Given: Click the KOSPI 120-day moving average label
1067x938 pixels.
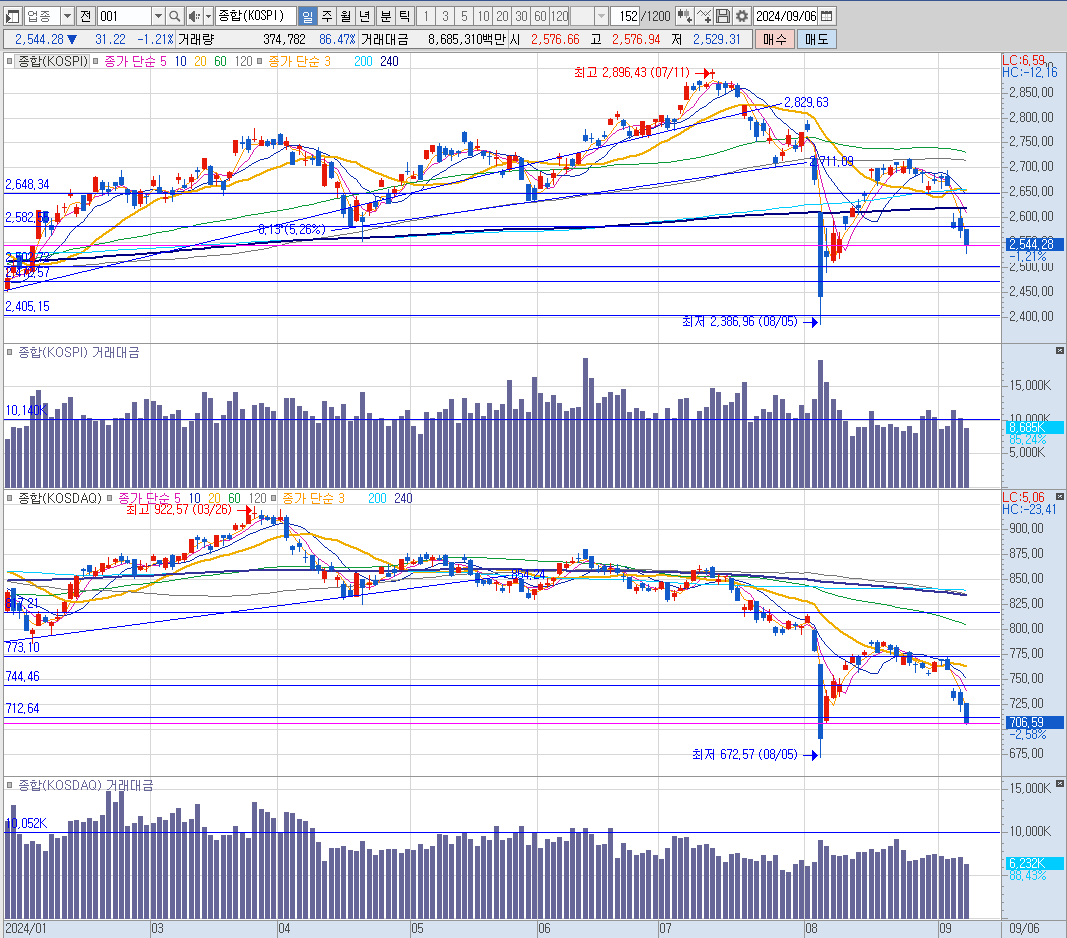Looking at the screenshot, I should (244, 61).
